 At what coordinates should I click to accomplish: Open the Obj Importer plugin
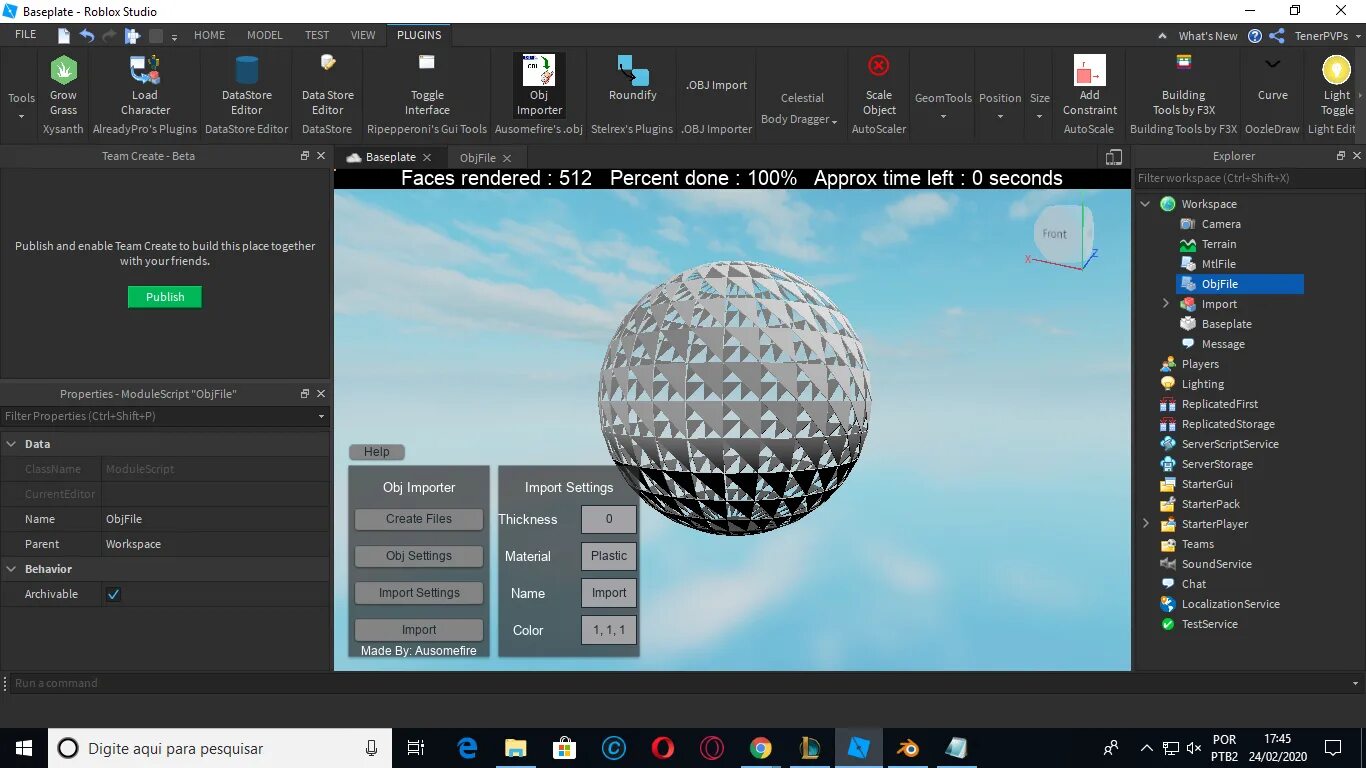[539, 84]
